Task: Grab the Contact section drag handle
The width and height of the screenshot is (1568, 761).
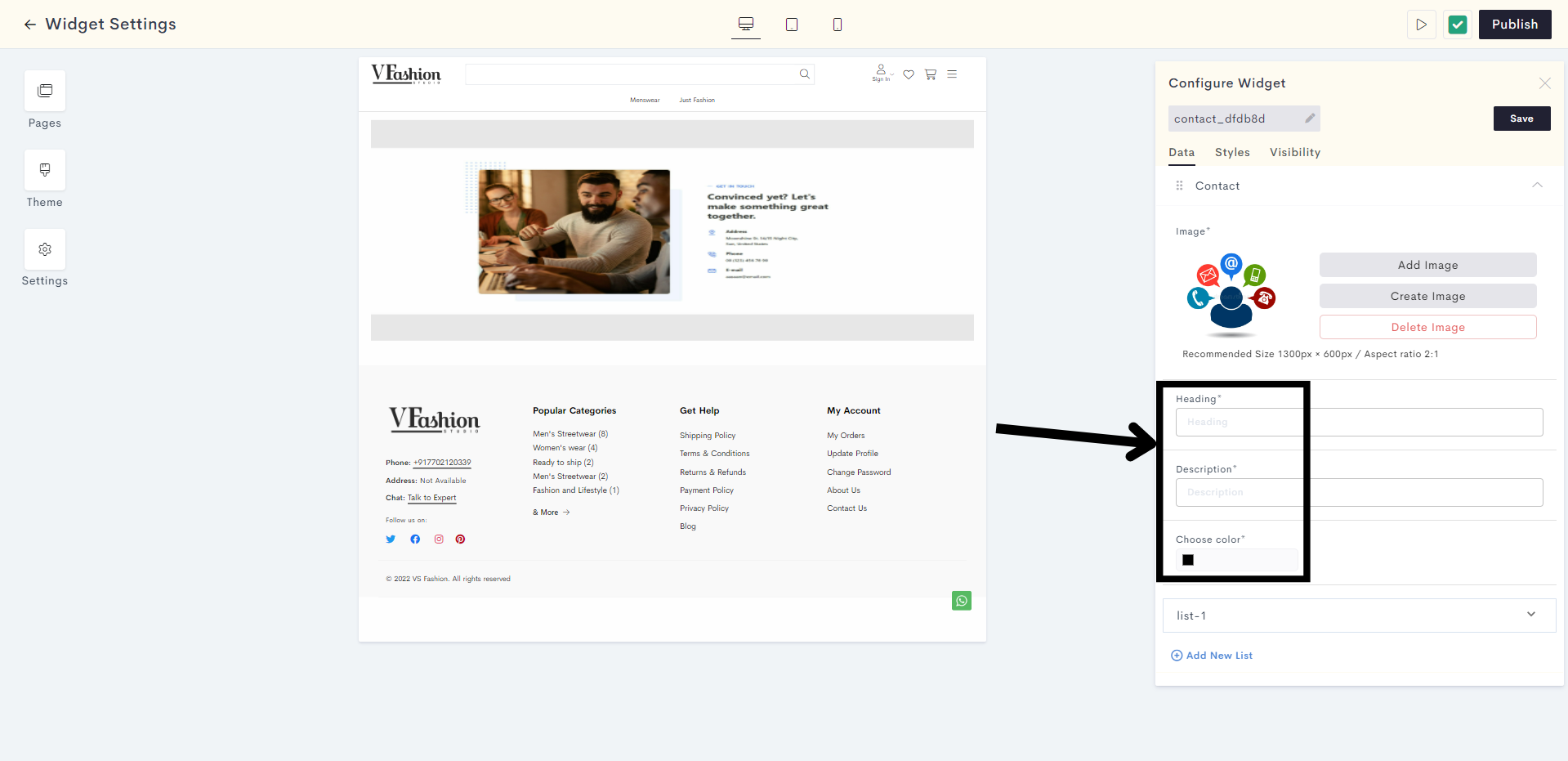Action: pos(1179,186)
